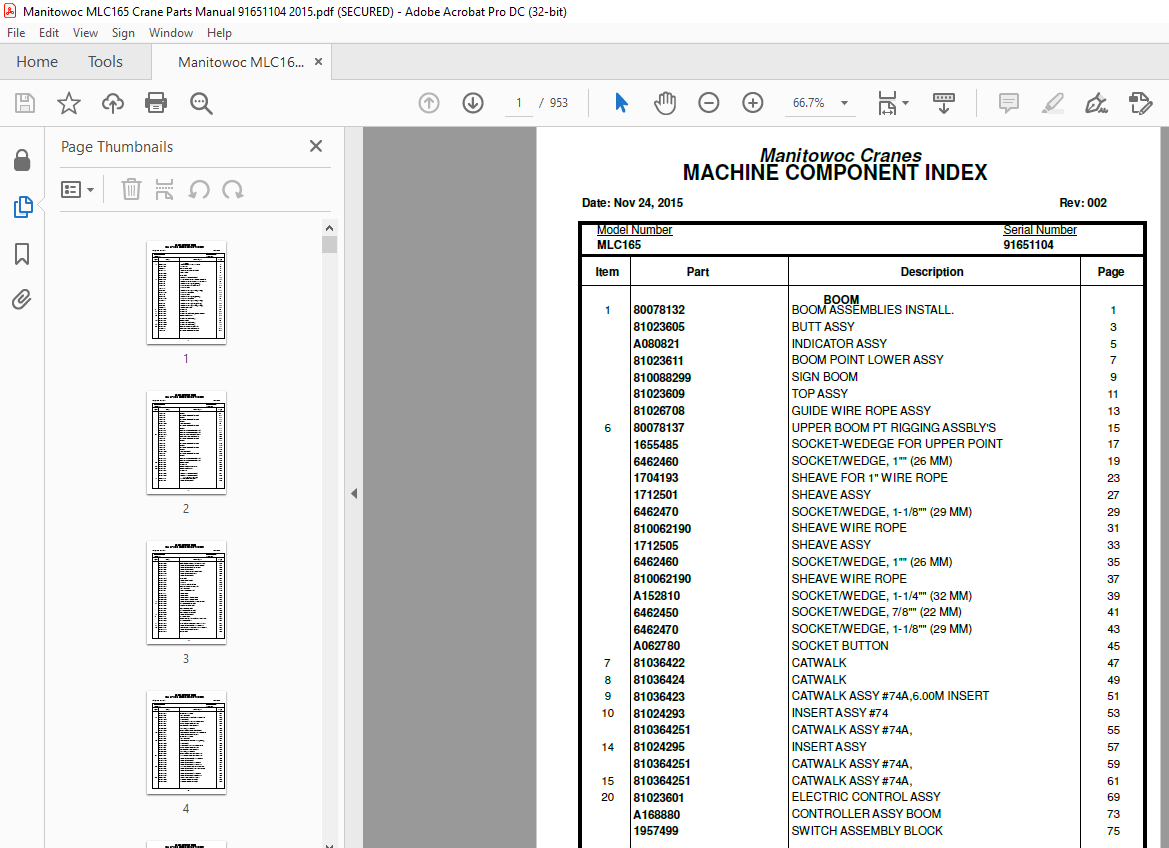Image resolution: width=1169 pixels, height=848 pixels.
Task: Rotate page counterclockwise
Action: [x=198, y=189]
